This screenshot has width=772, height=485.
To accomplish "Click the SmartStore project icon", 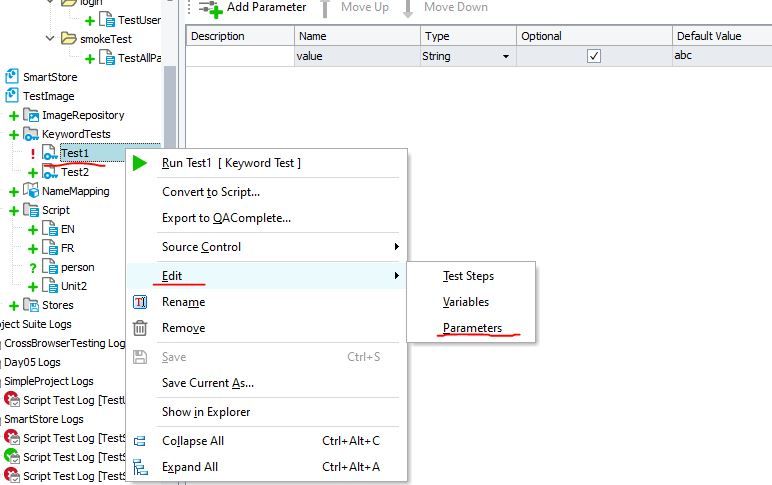I will tap(12, 77).
